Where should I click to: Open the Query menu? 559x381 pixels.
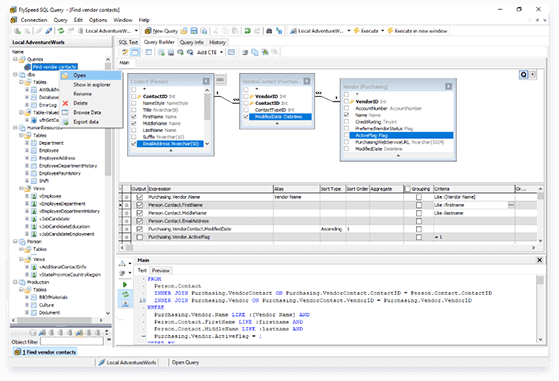click(60, 20)
